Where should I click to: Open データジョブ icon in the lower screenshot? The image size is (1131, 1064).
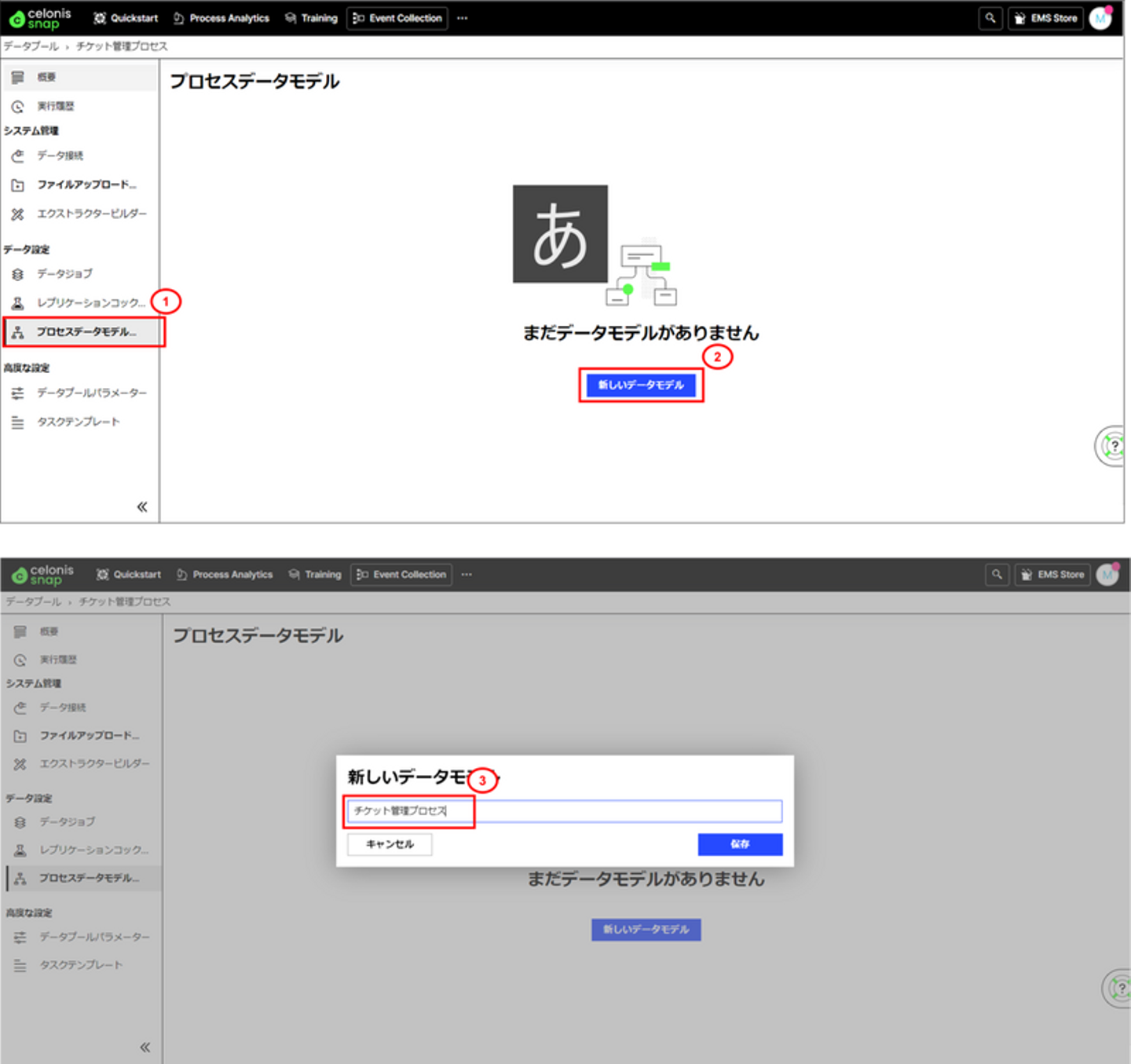[20, 822]
